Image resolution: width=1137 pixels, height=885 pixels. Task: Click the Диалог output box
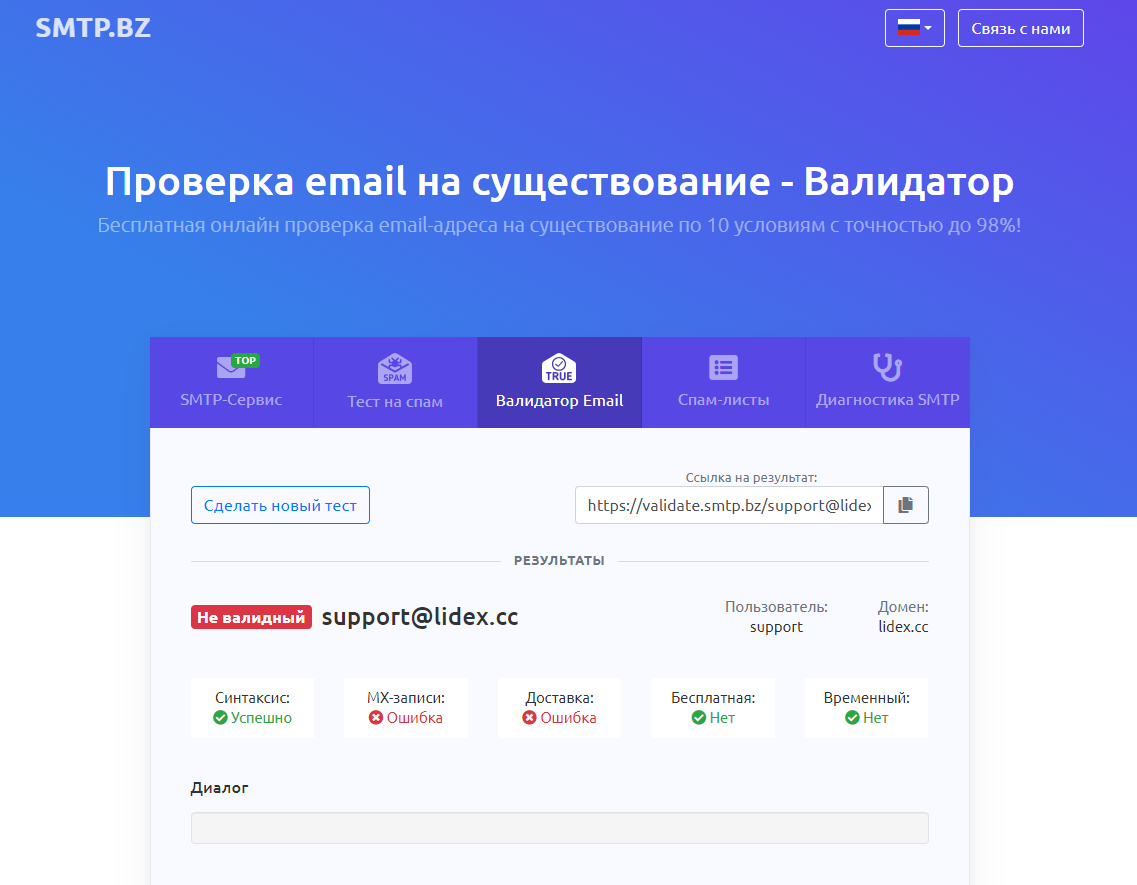coord(559,828)
